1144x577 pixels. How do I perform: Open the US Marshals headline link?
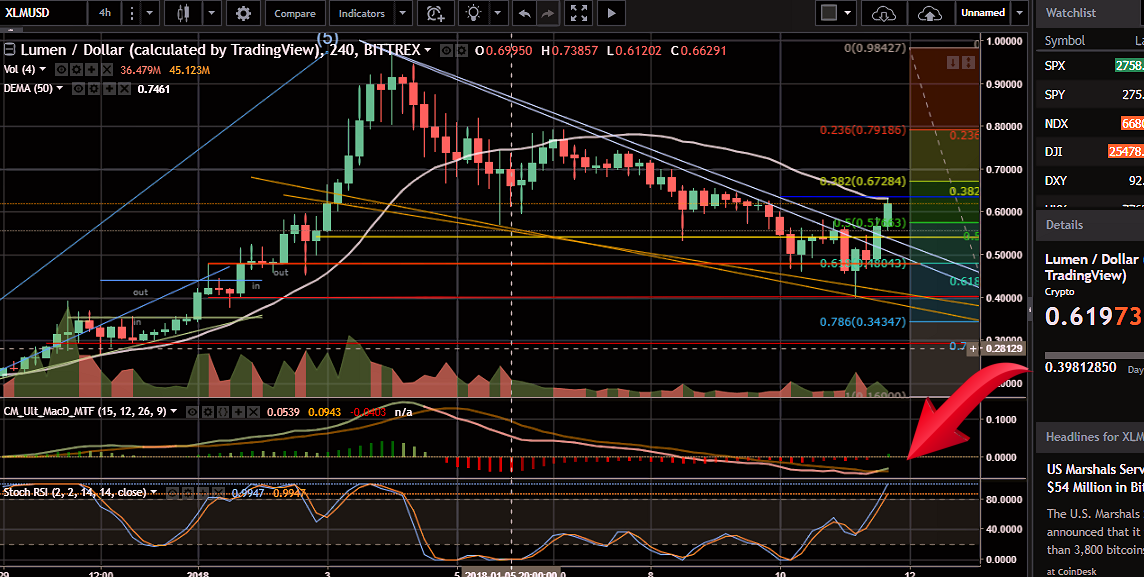pos(1094,478)
